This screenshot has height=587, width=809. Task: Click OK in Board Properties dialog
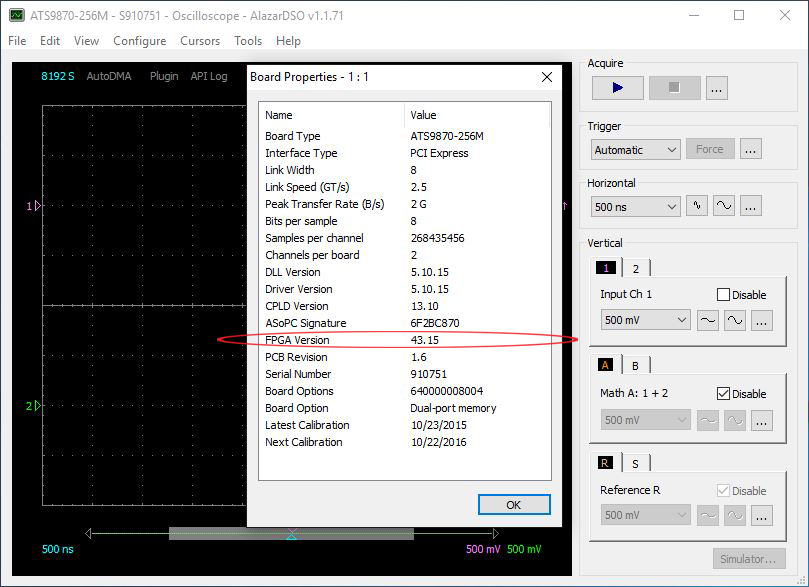[x=513, y=504]
